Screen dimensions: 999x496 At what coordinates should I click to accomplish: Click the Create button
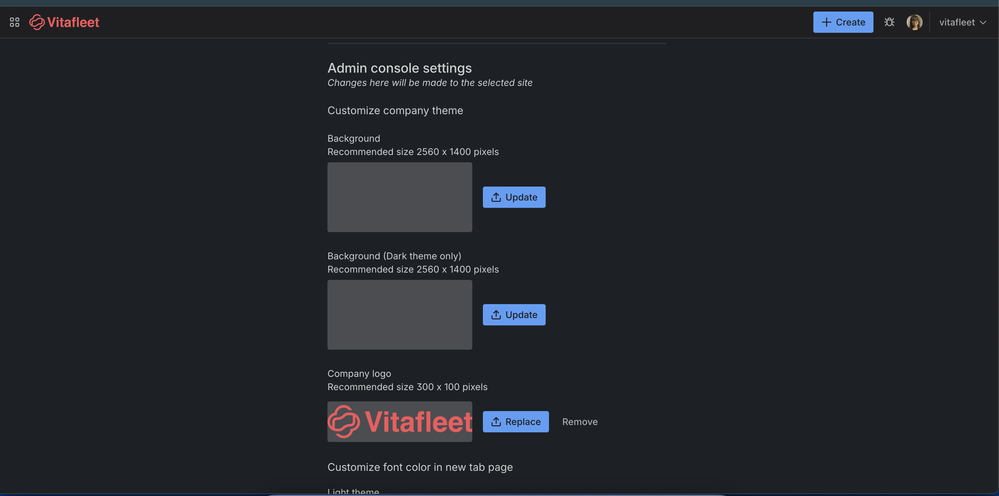843,22
